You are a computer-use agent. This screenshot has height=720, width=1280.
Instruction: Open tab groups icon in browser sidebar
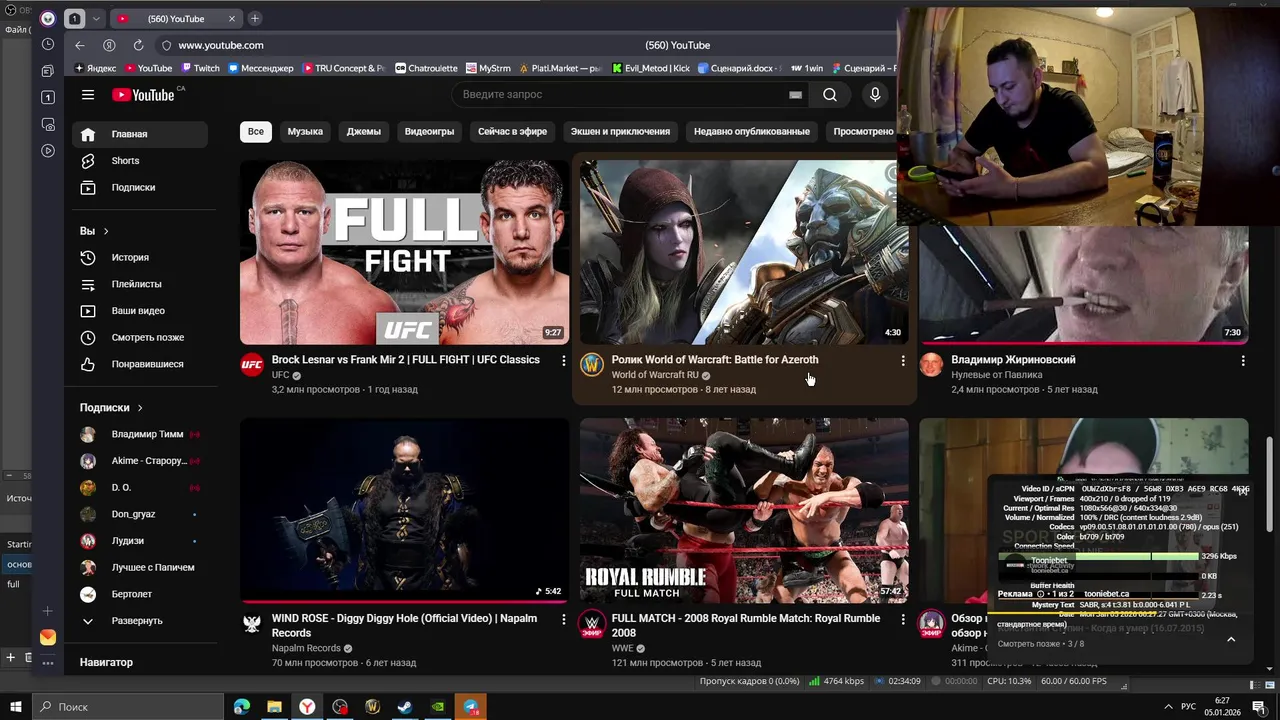(48, 71)
